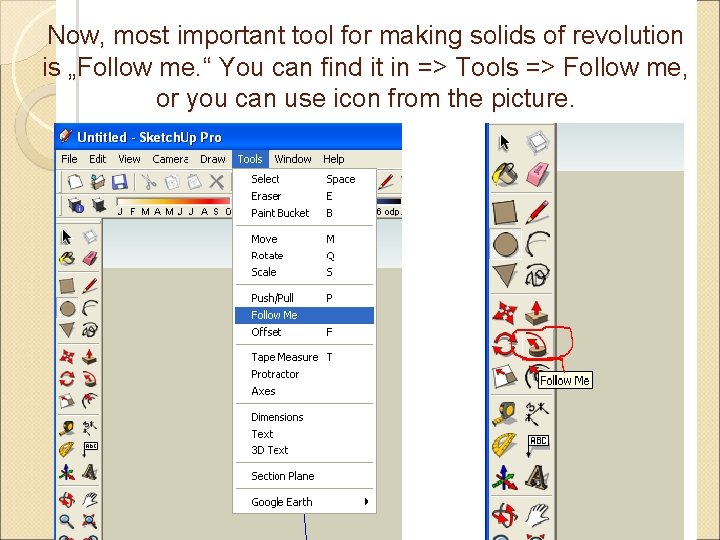720x540 pixels.
Task: Select the Circle tool in the small SketchUp window palette
Action: point(68,309)
